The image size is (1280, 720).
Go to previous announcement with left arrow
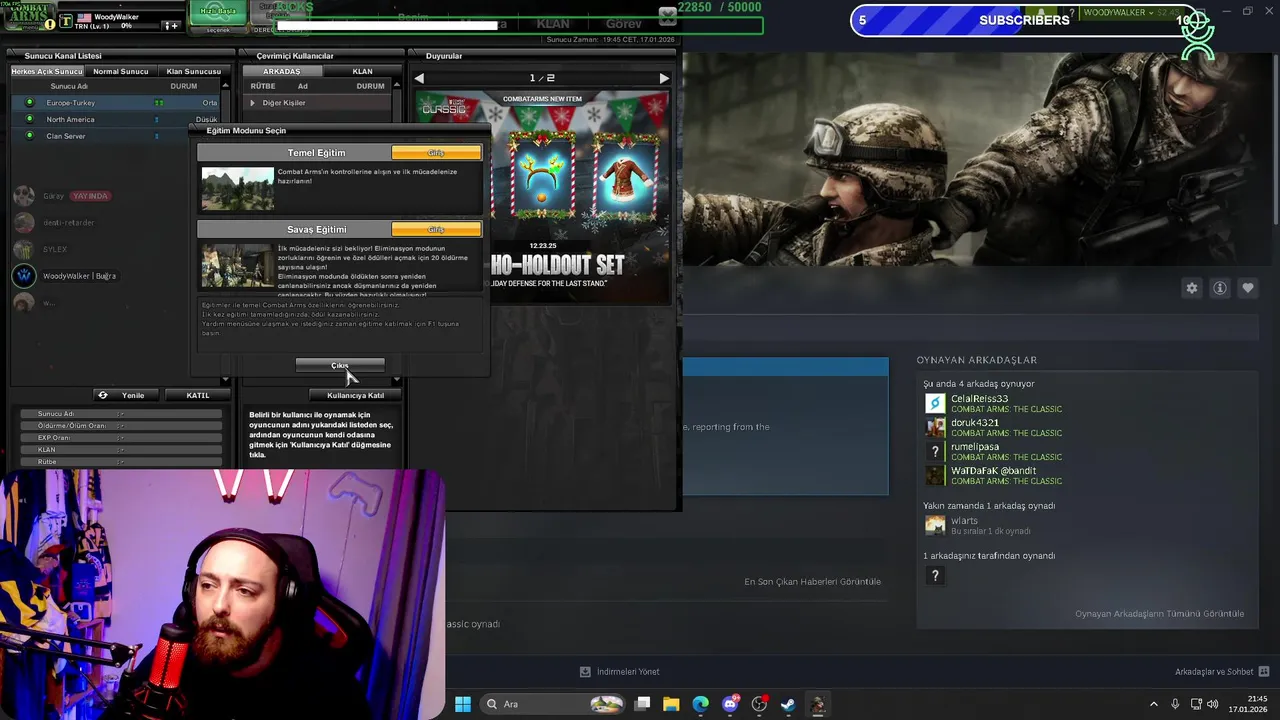419,78
